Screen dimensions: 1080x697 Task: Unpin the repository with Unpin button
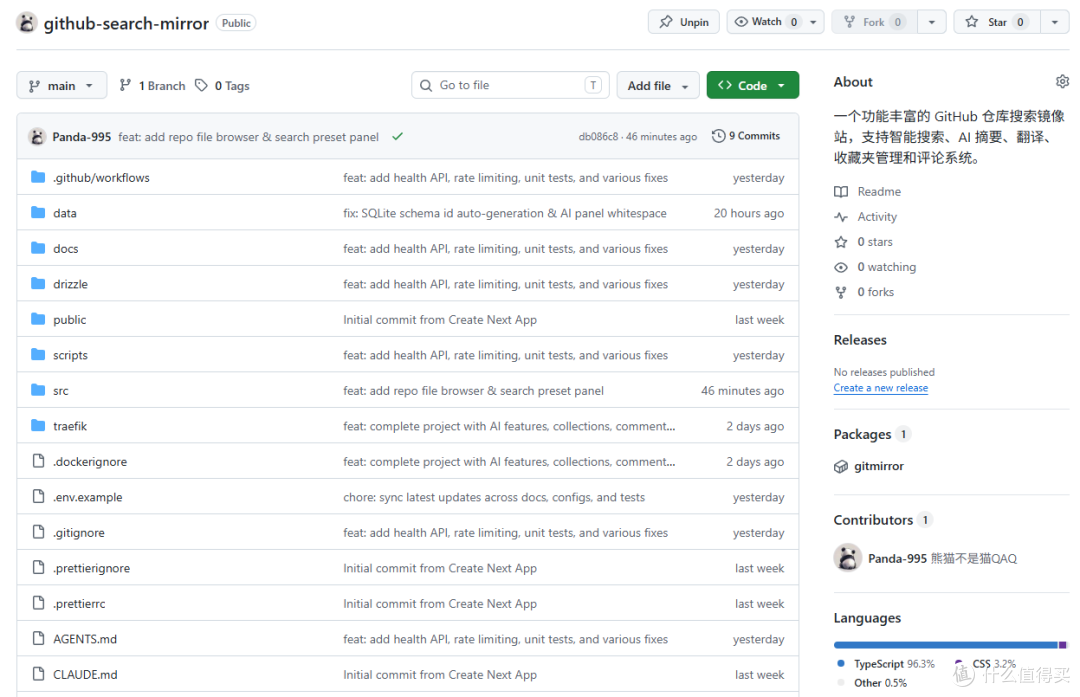(683, 22)
